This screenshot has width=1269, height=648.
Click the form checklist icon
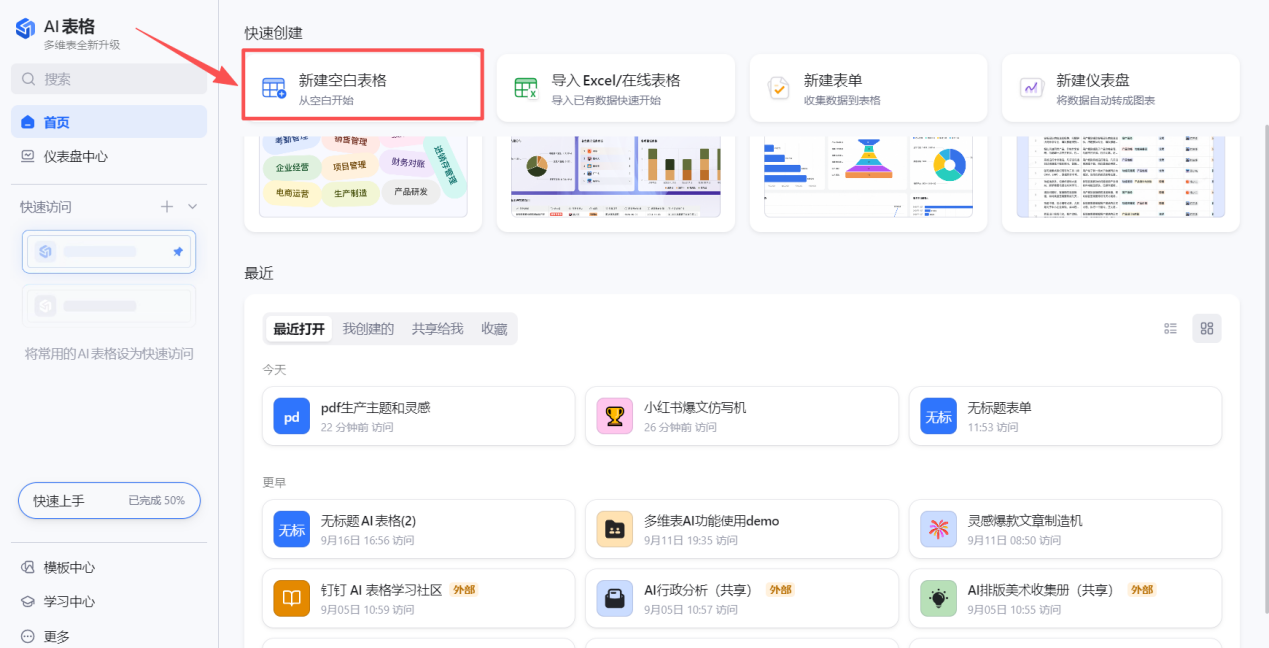[x=779, y=88]
